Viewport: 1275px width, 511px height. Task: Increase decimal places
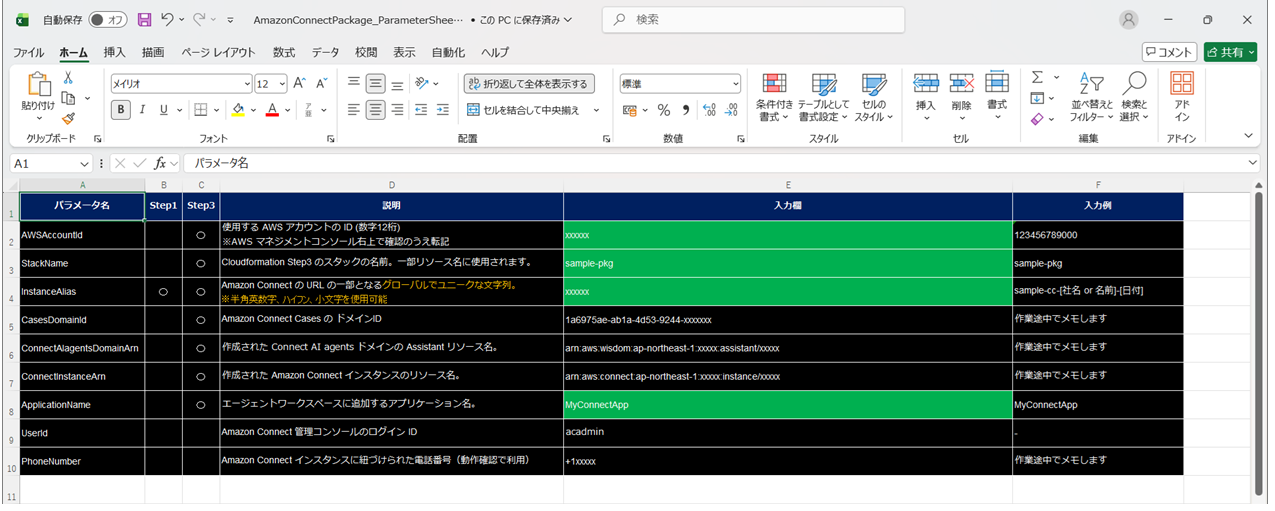[x=709, y=110]
